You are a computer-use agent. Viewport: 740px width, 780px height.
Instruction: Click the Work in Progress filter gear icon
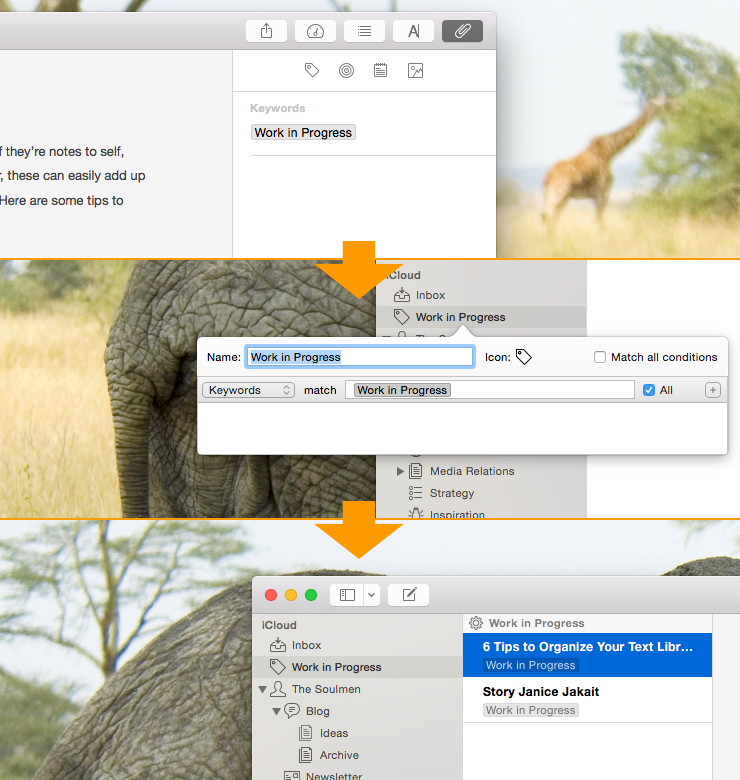(x=476, y=623)
